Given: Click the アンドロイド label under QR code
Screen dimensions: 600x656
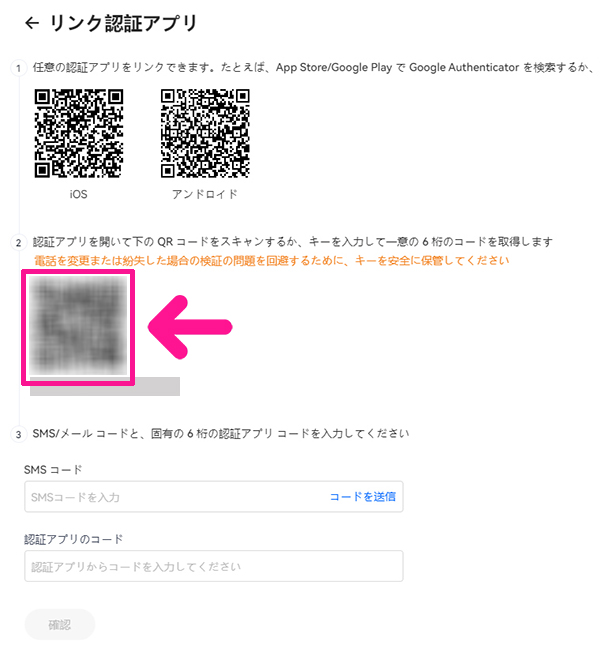Looking at the screenshot, I should (x=205, y=195).
